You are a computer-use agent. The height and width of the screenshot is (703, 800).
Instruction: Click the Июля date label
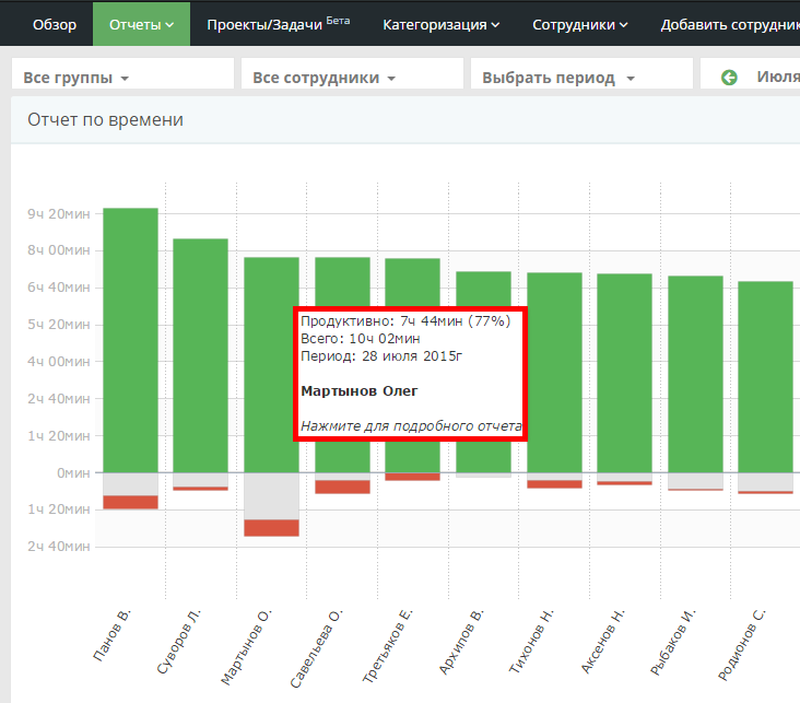(x=778, y=77)
